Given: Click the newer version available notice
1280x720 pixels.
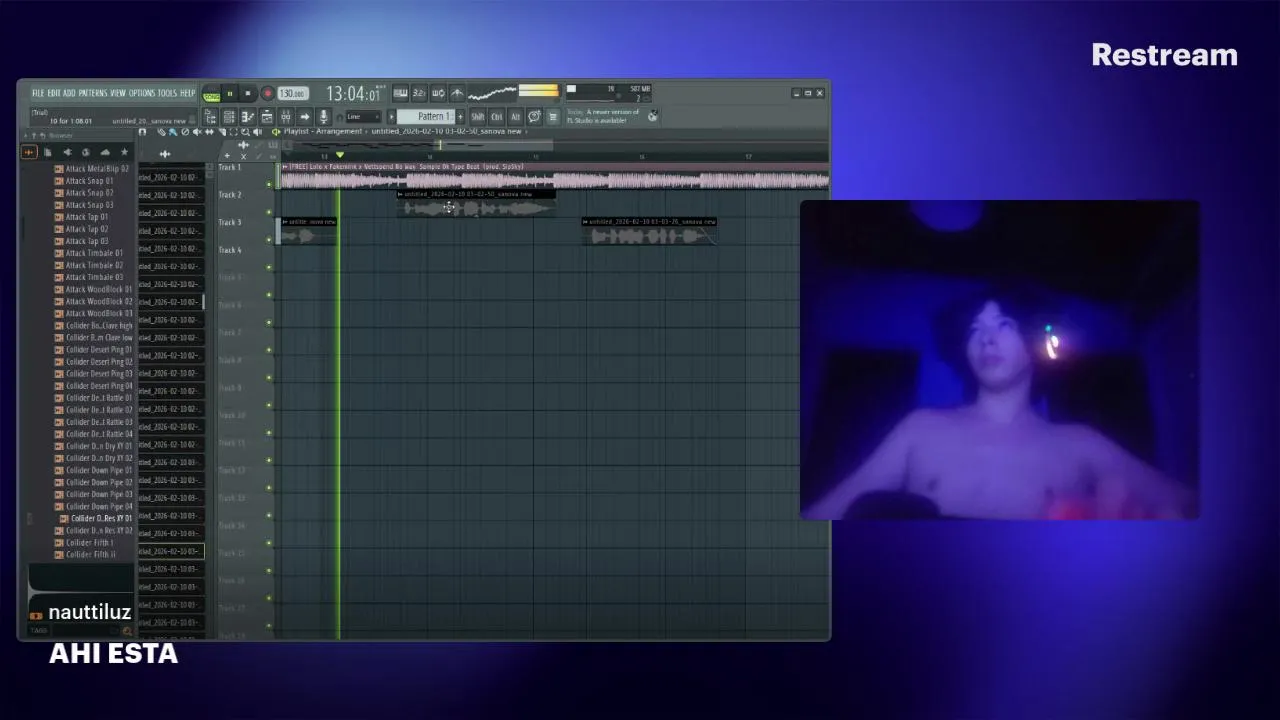Looking at the screenshot, I should [x=603, y=116].
